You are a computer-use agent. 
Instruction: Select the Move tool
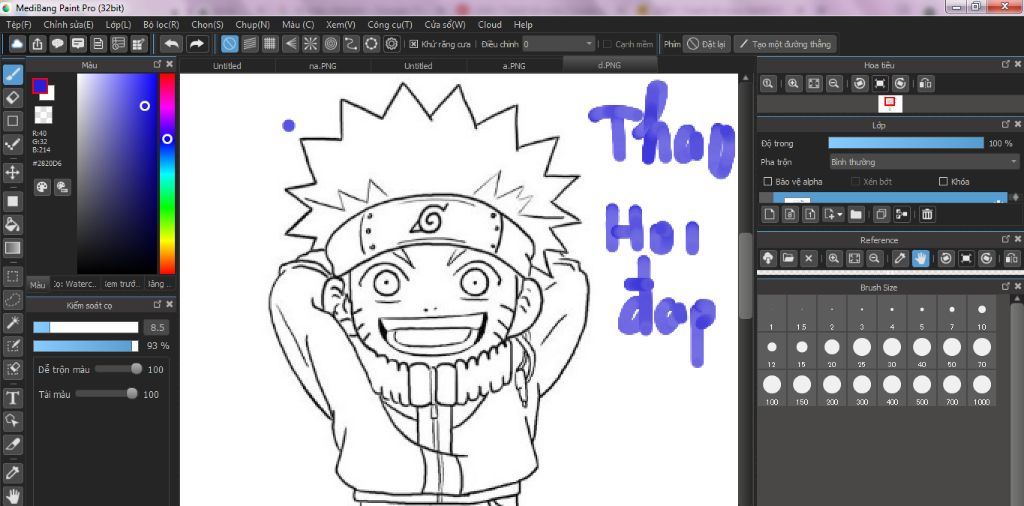point(12,173)
